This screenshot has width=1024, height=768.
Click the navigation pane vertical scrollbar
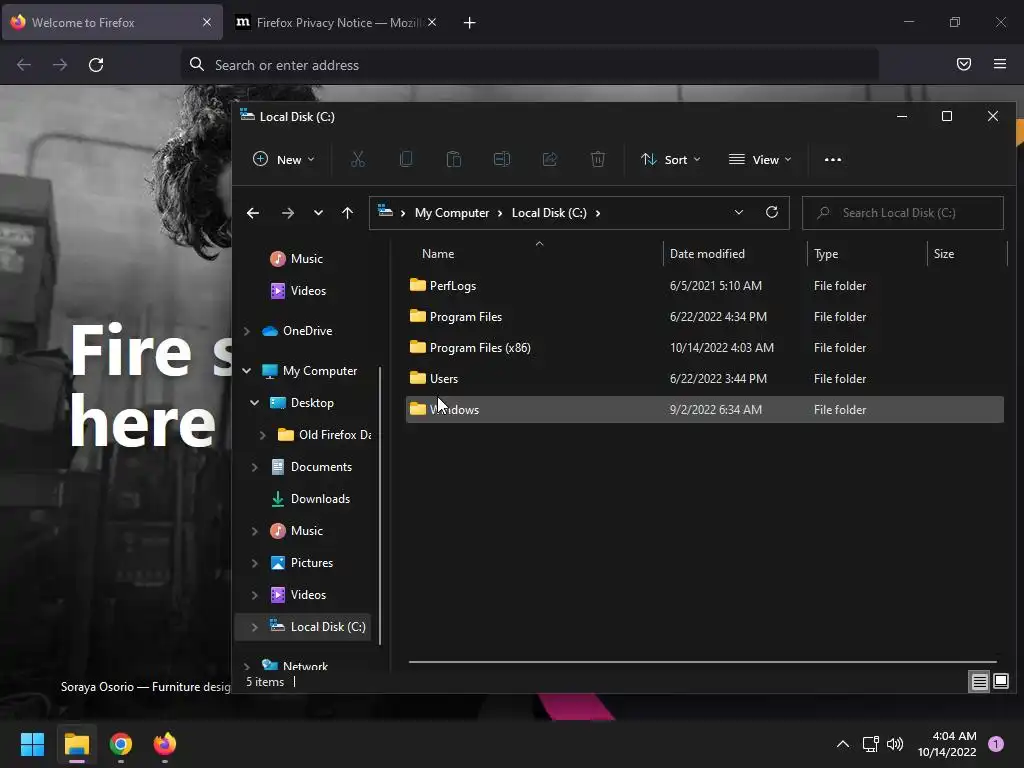click(380, 505)
